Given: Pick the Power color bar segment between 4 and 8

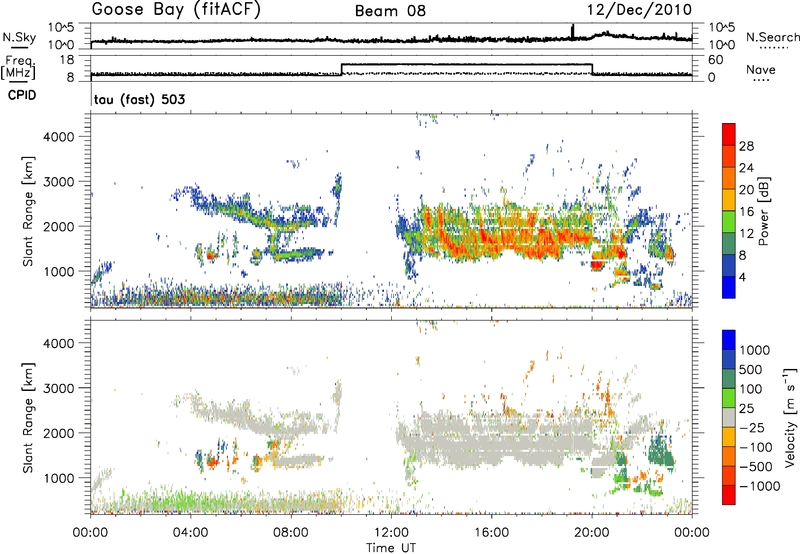Looking at the screenshot, I should point(729,265).
